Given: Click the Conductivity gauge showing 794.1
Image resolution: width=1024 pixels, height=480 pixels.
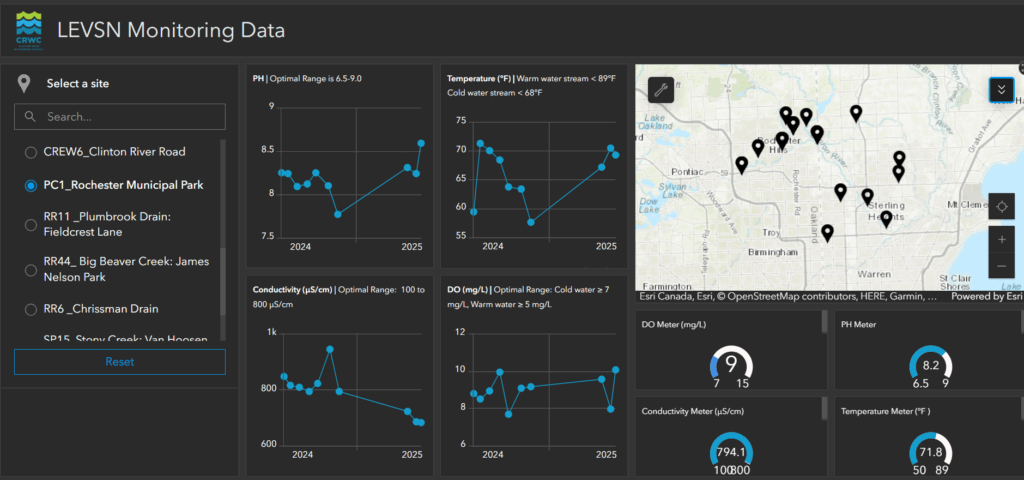Looking at the screenshot, I should tap(731, 451).
